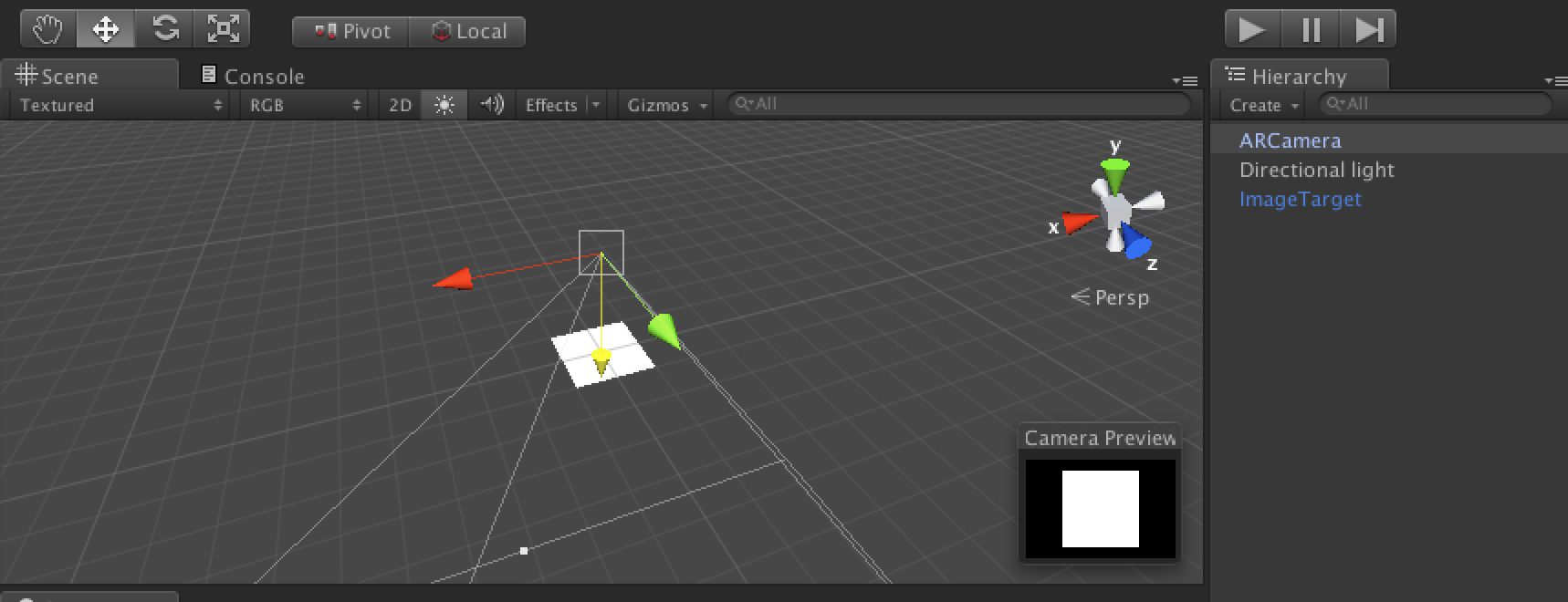
Task: Select the Move (translate) tool
Action: click(x=106, y=30)
